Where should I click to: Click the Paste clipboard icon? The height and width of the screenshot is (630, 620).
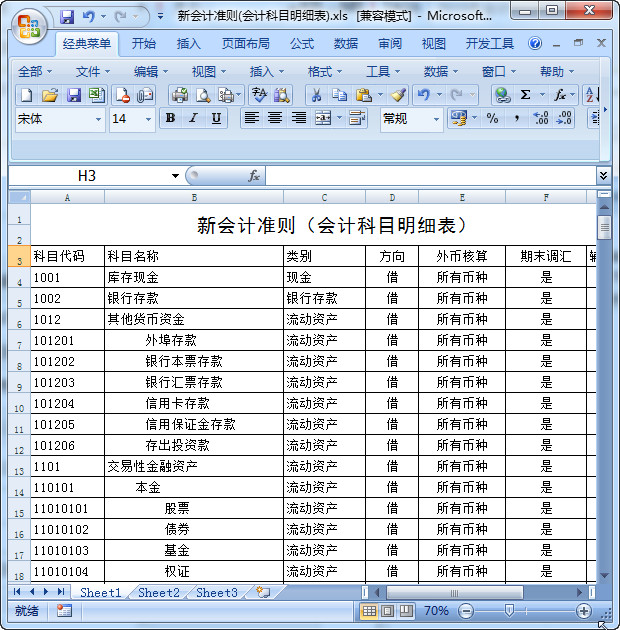click(364, 95)
